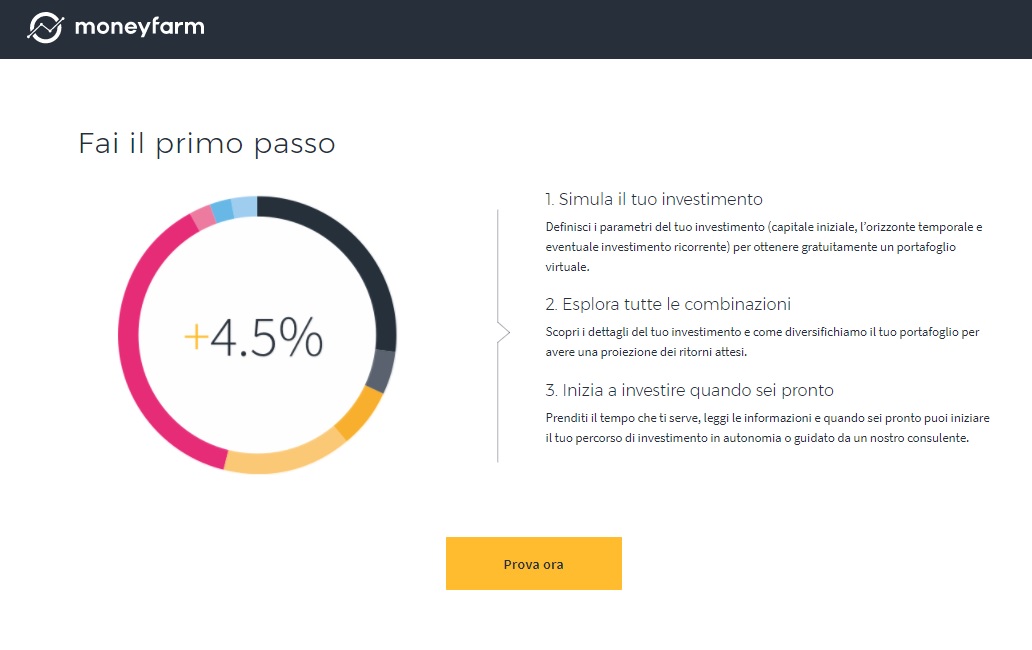Click the moneyfarm brand name text

point(140,27)
